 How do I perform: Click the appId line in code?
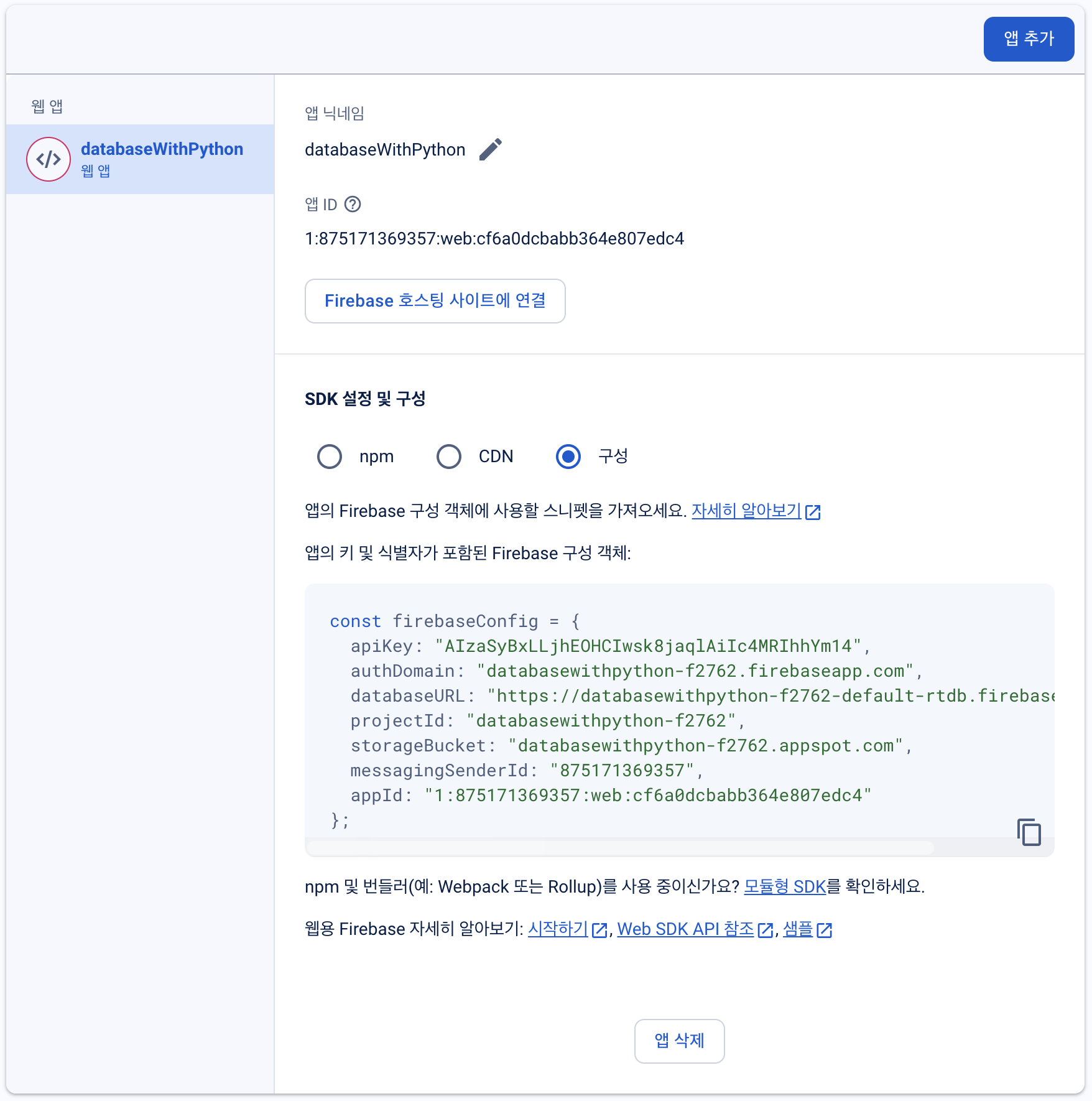[x=611, y=796]
